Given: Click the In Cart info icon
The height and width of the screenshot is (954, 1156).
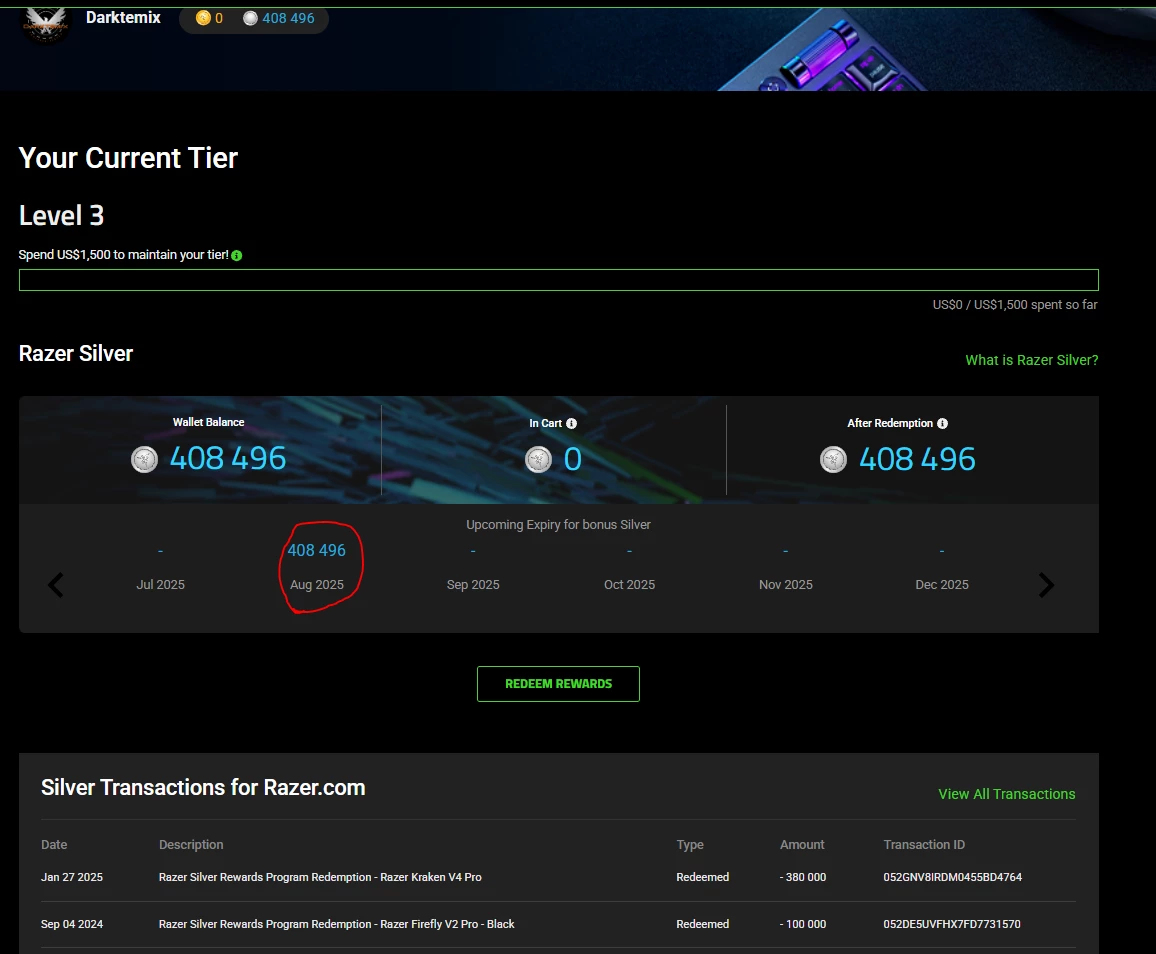Looking at the screenshot, I should (571, 423).
